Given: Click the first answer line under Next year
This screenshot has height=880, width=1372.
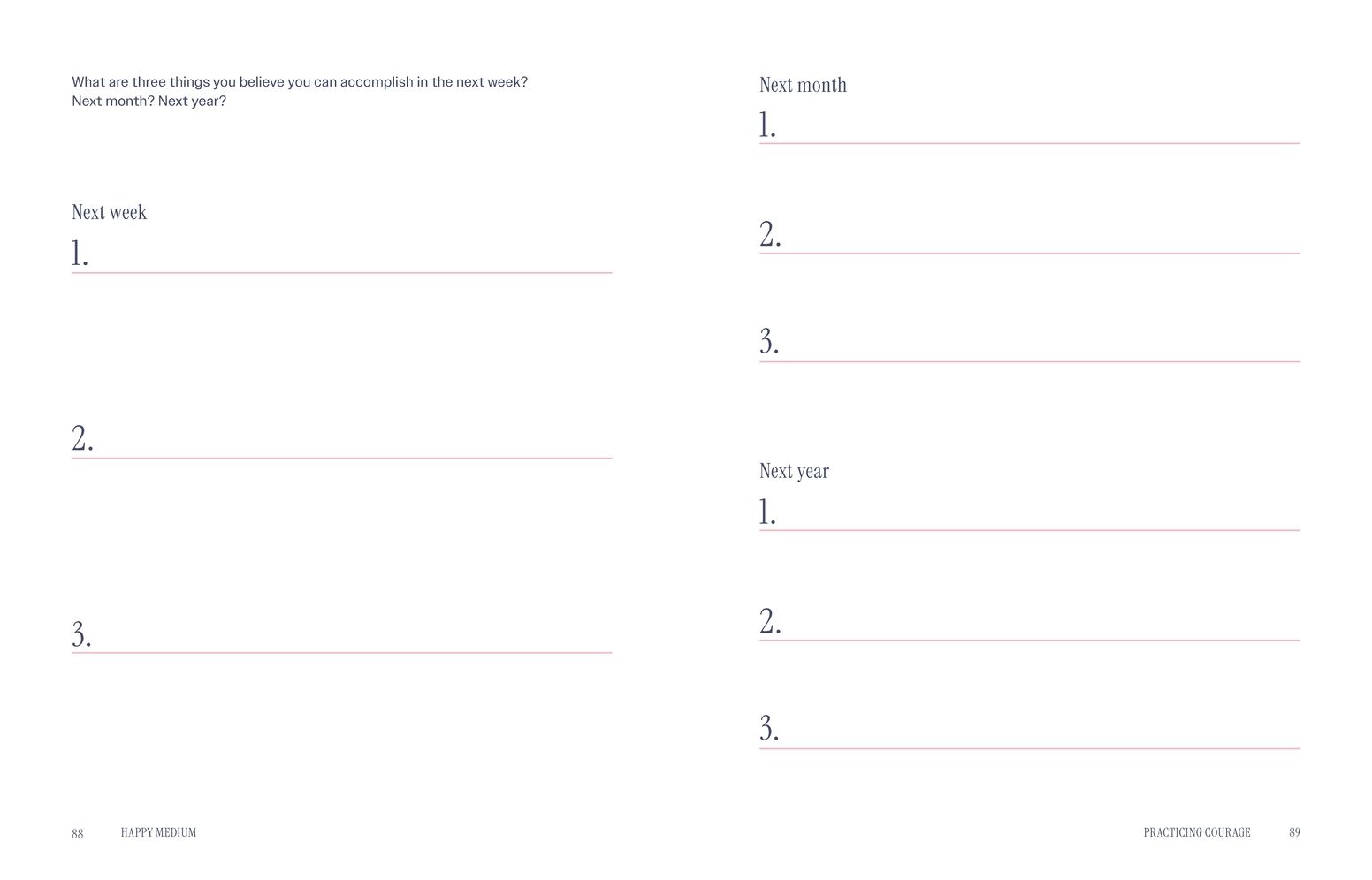Looking at the screenshot, I should click(1039, 520).
